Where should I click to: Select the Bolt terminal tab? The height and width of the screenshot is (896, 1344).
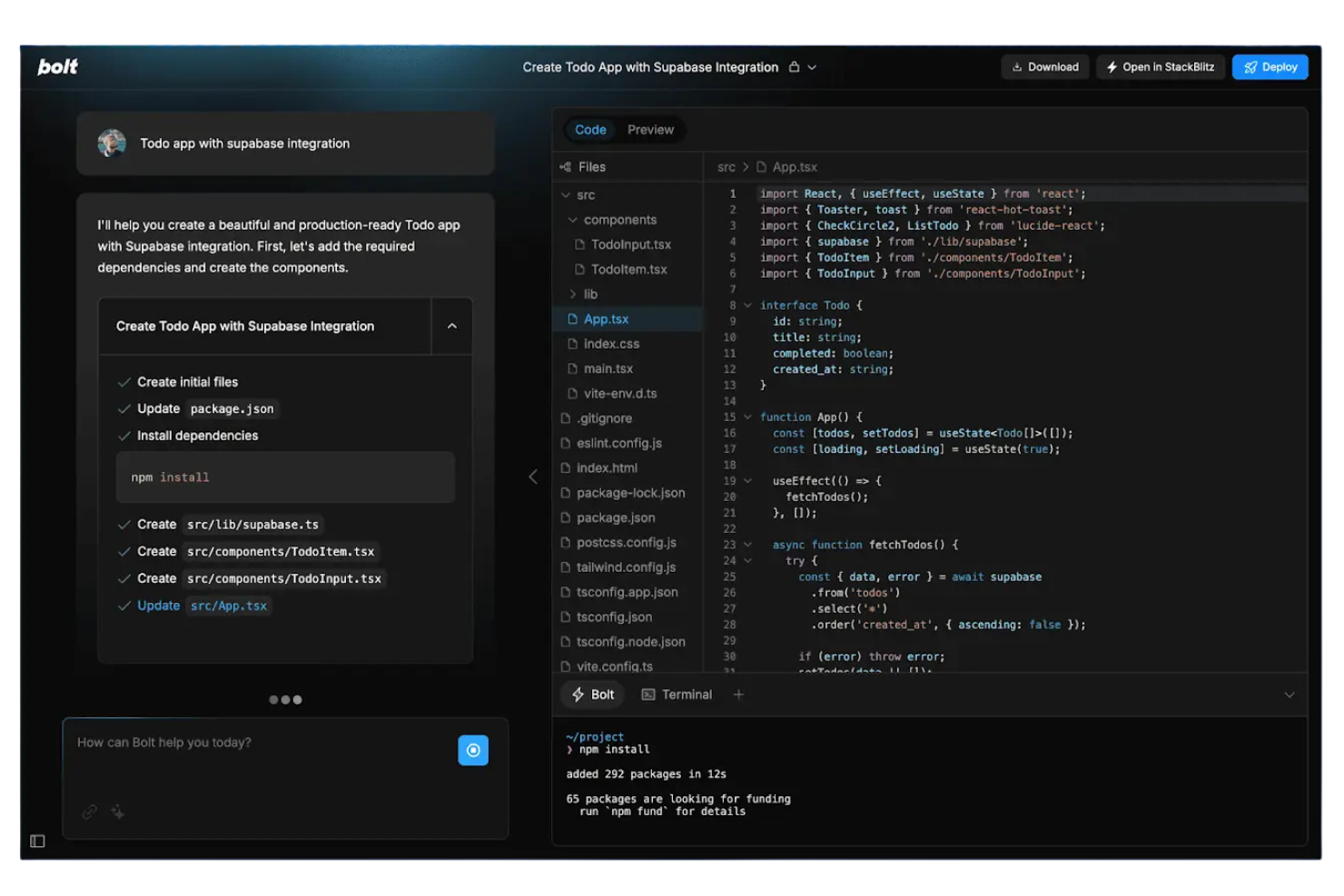pyautogui.click(x=593, y=694)
